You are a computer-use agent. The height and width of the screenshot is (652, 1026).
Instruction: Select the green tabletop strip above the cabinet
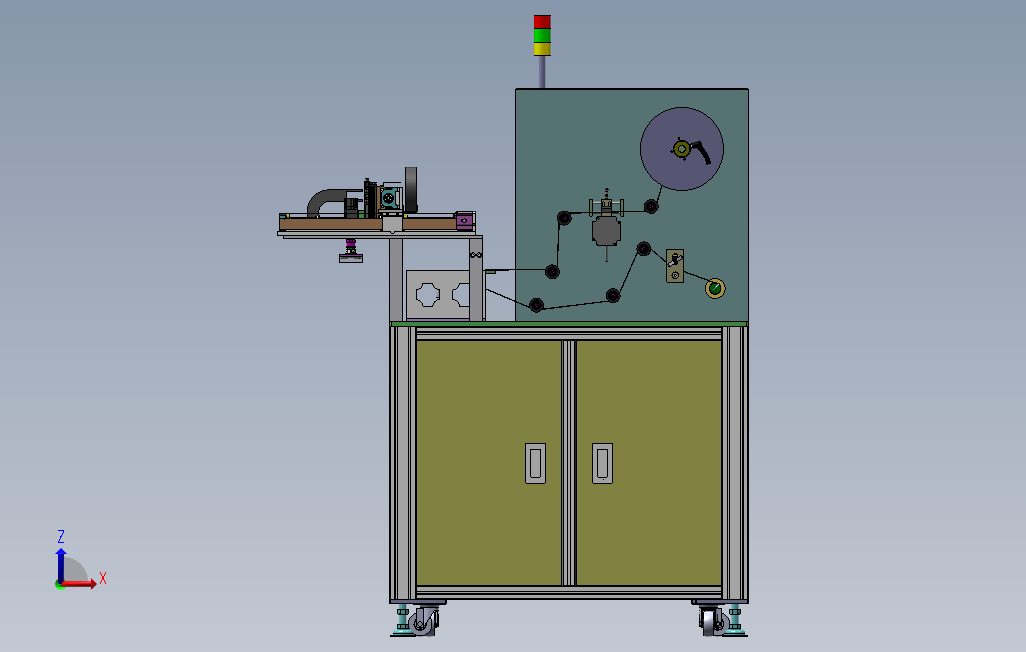click(x=569, y=323)
